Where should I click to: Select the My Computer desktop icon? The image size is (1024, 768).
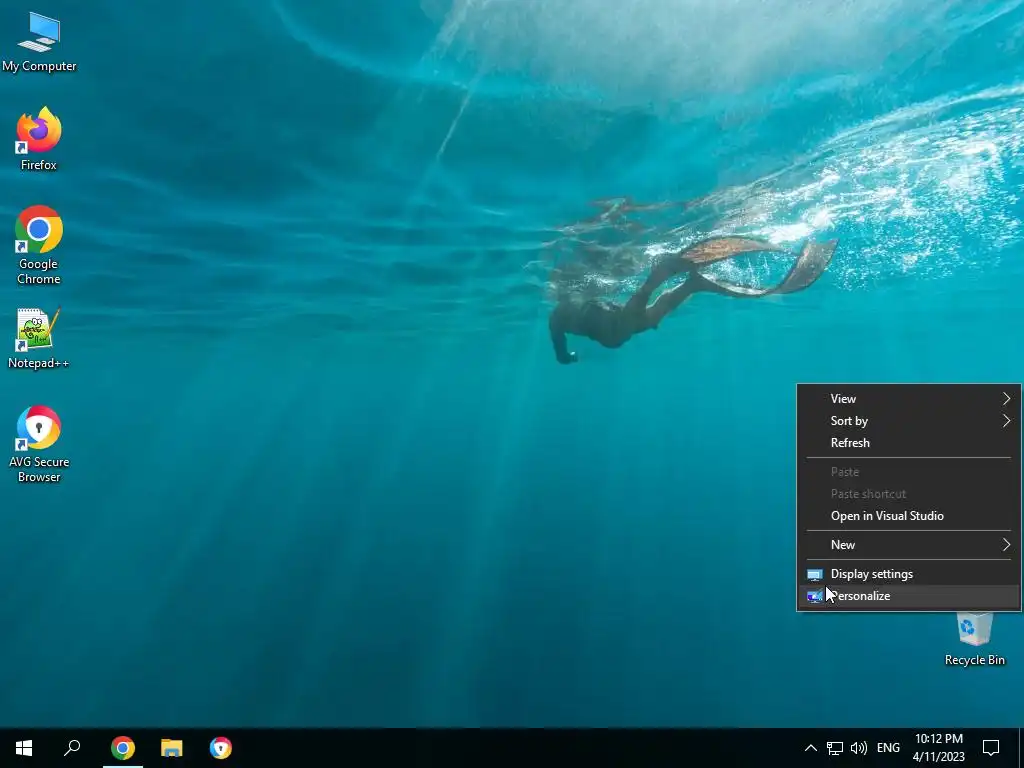39,42
